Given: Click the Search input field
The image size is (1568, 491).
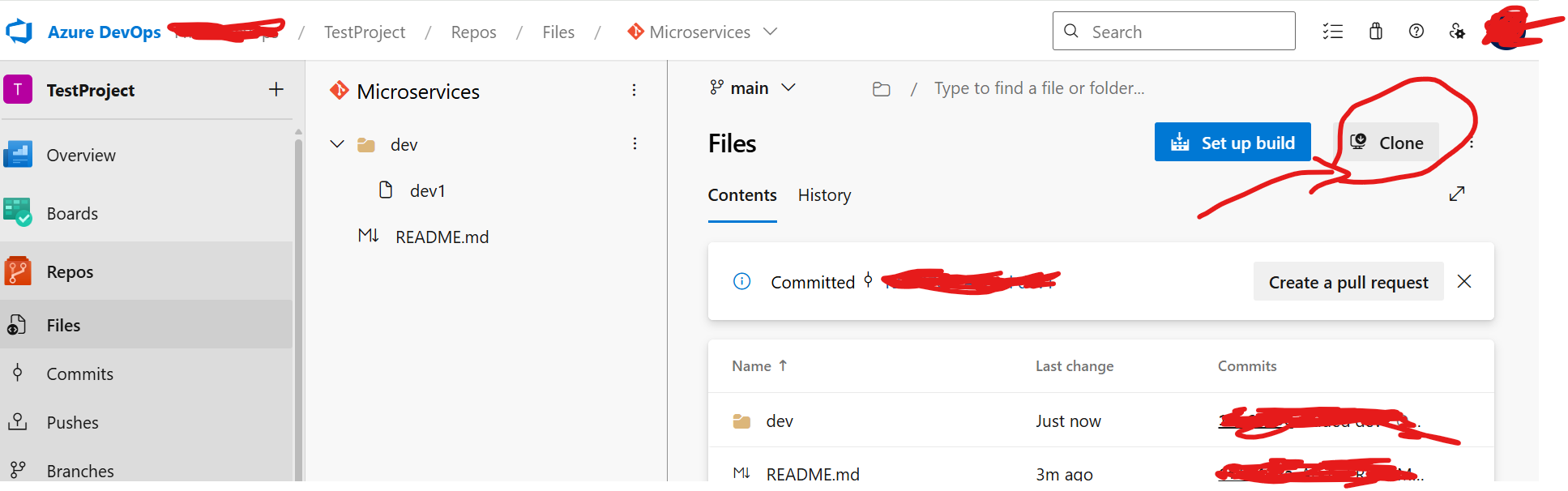Looking at the screenshot, I should pos(1173,31).
